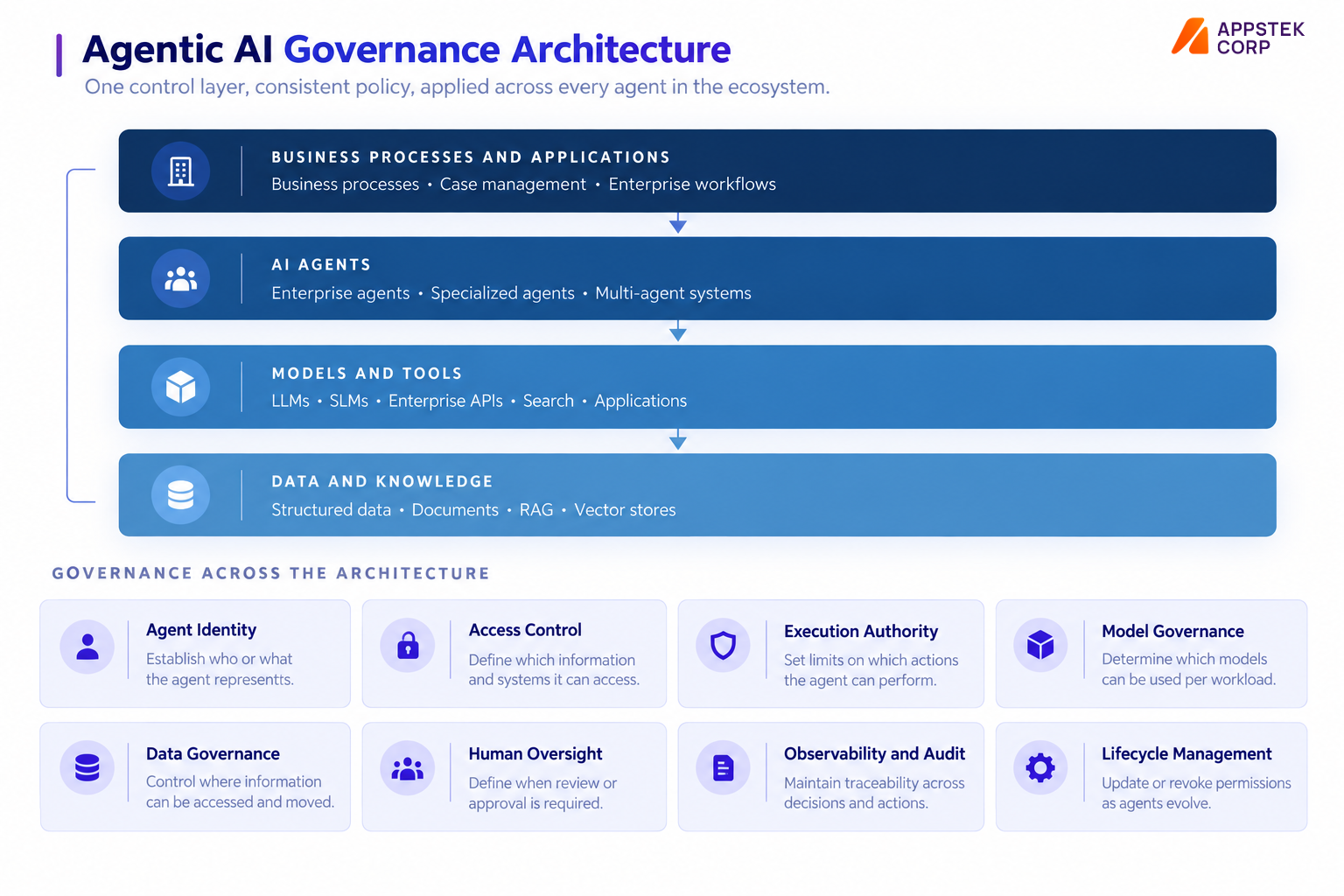Click 'Define when review or approval' description

pos(542,793)
